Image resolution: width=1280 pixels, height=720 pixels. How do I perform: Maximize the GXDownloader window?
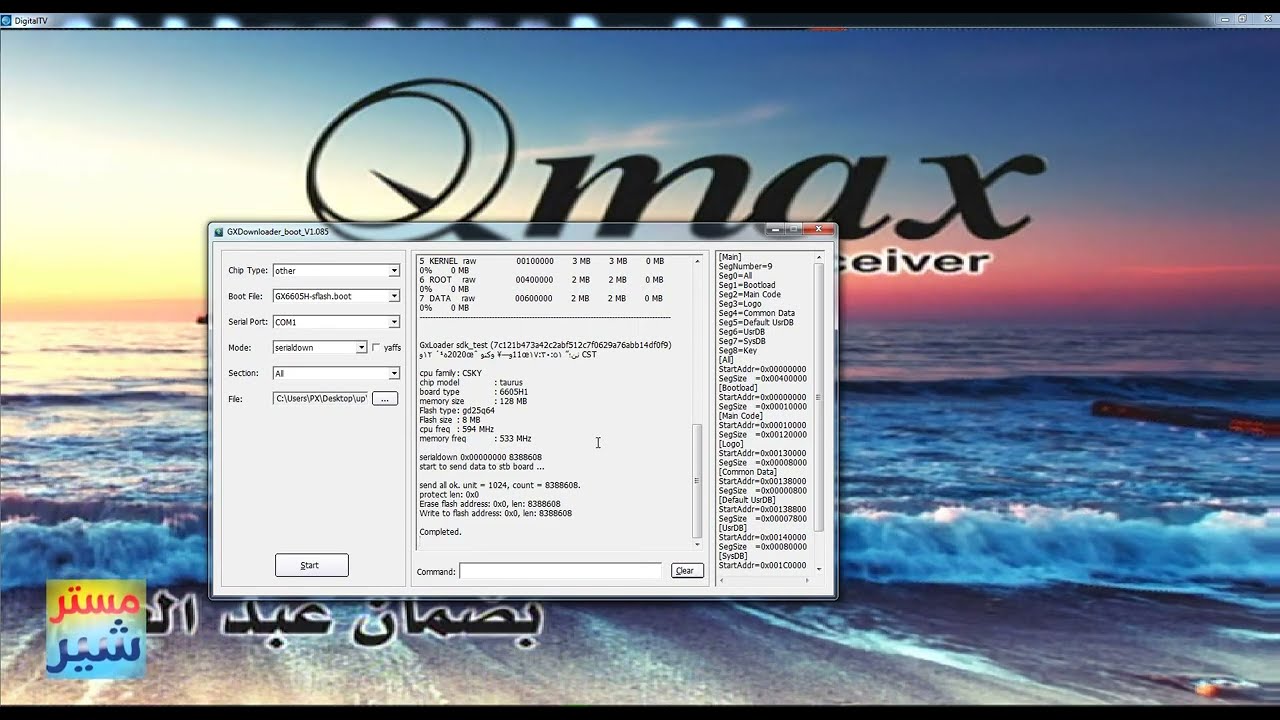[x=794, y=229]
